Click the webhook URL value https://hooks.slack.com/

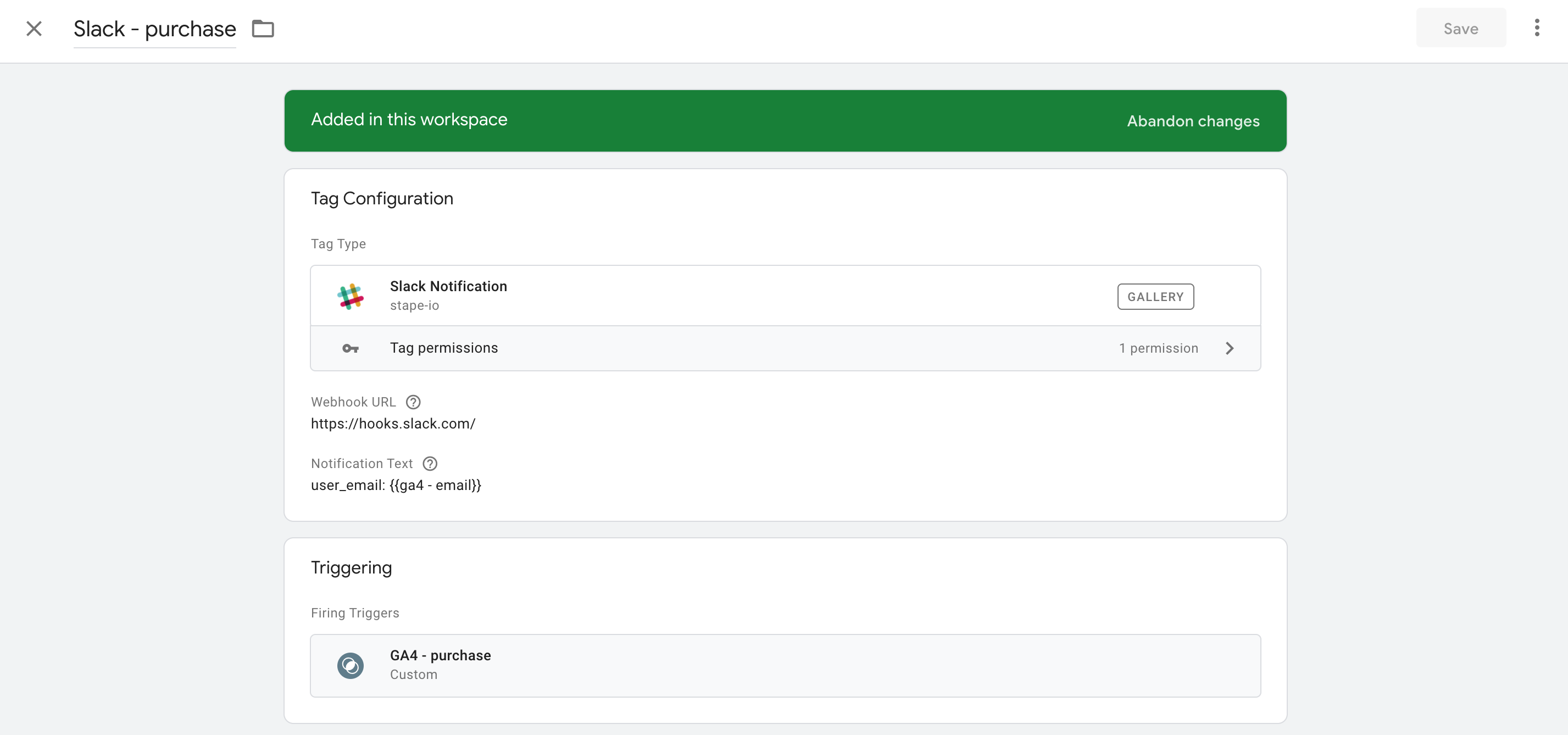[393, 424]
